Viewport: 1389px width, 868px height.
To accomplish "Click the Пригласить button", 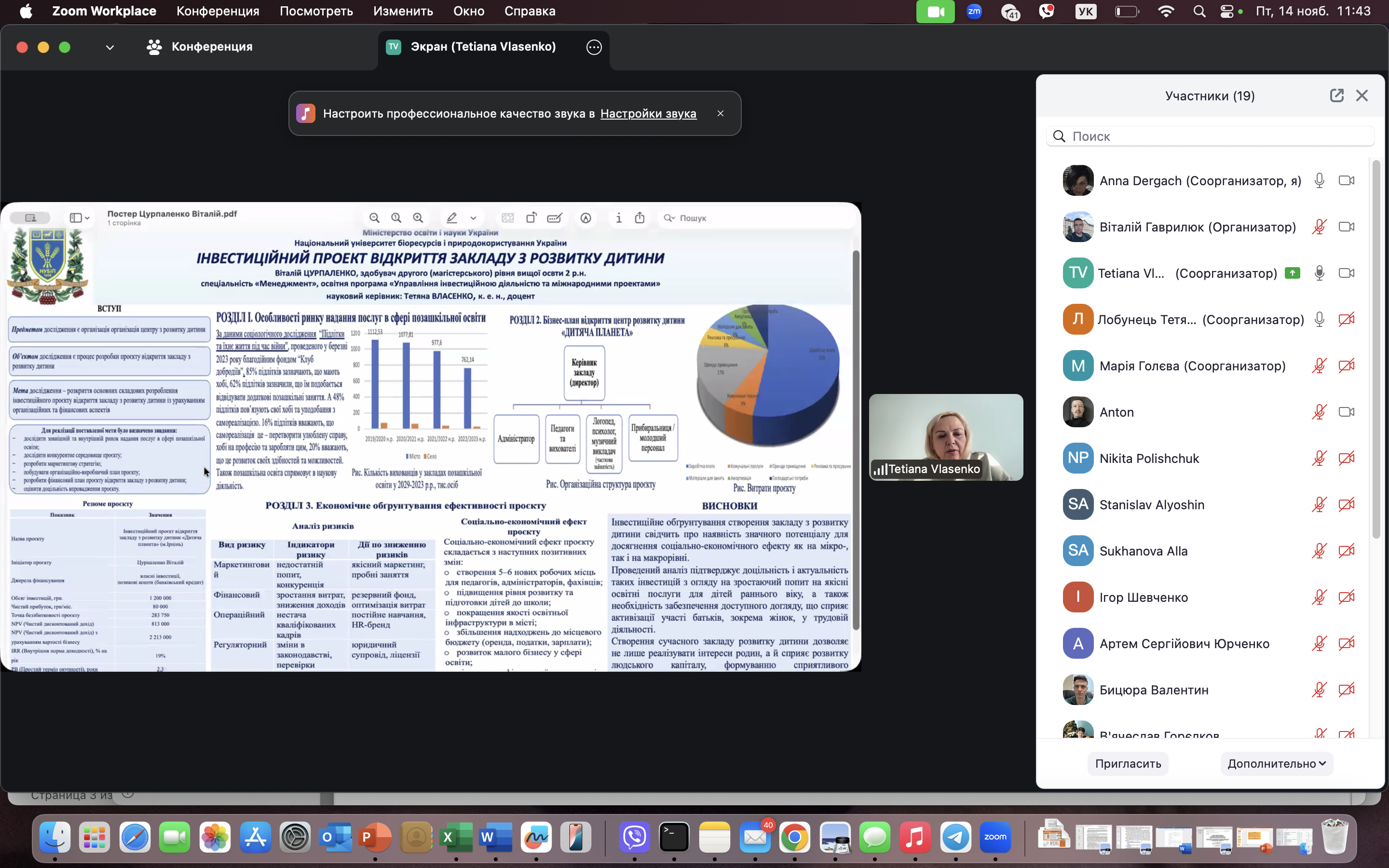I will 1127,763.
